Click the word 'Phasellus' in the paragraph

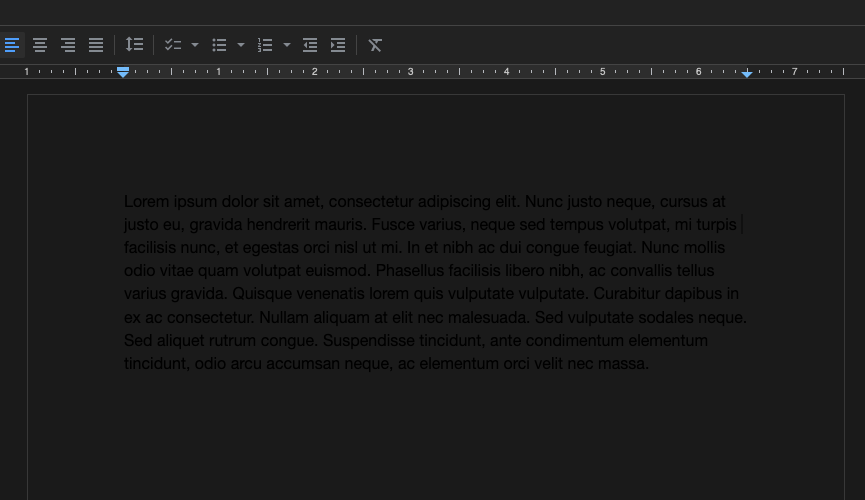click(410, 270)
